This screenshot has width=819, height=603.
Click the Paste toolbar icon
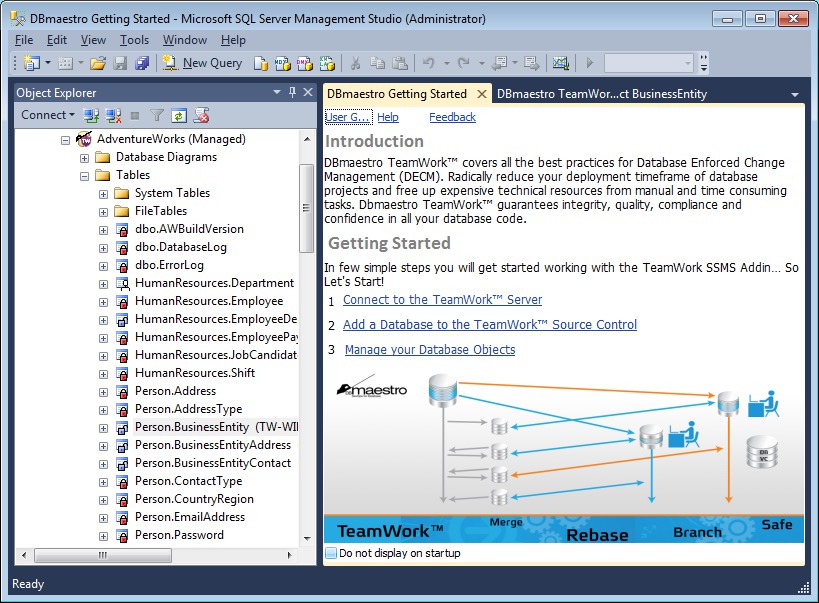[x=400, y=63]
